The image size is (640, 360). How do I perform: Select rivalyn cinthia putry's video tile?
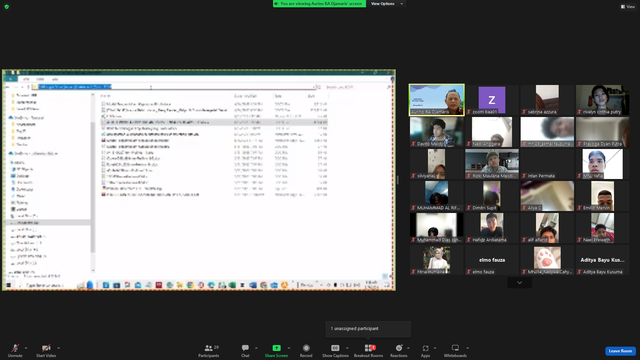pyautogui.click(x=602, y=100)
